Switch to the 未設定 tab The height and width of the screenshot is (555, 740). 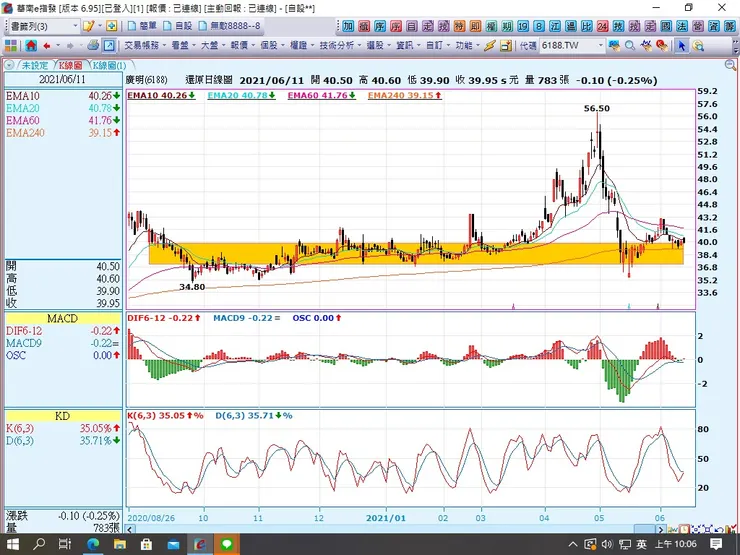(35, 65)
